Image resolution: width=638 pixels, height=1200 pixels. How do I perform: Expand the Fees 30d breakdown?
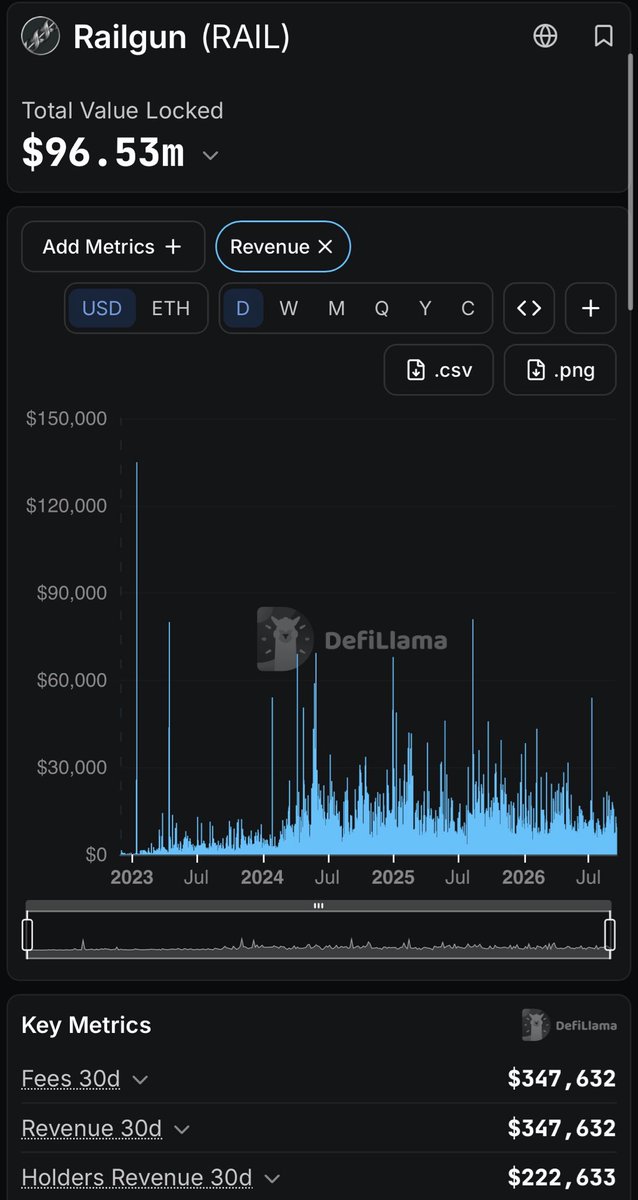(140, 1079)
